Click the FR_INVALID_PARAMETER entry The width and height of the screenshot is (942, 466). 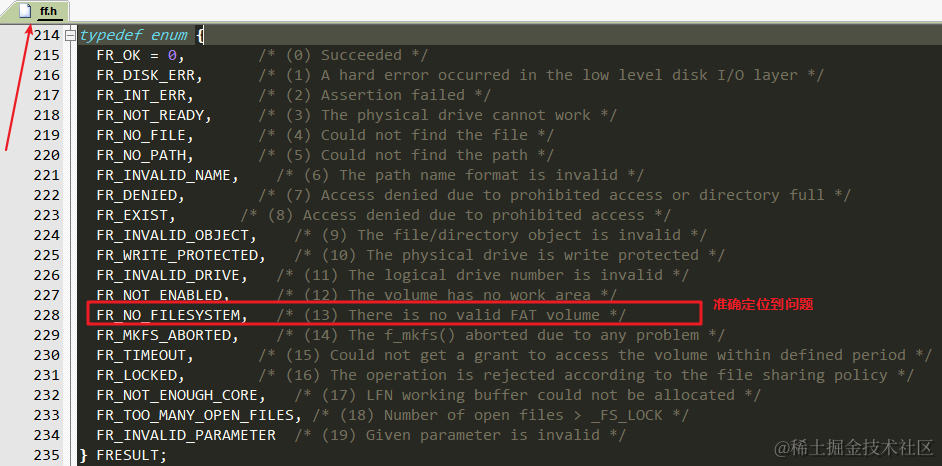(x=186, y=435)
